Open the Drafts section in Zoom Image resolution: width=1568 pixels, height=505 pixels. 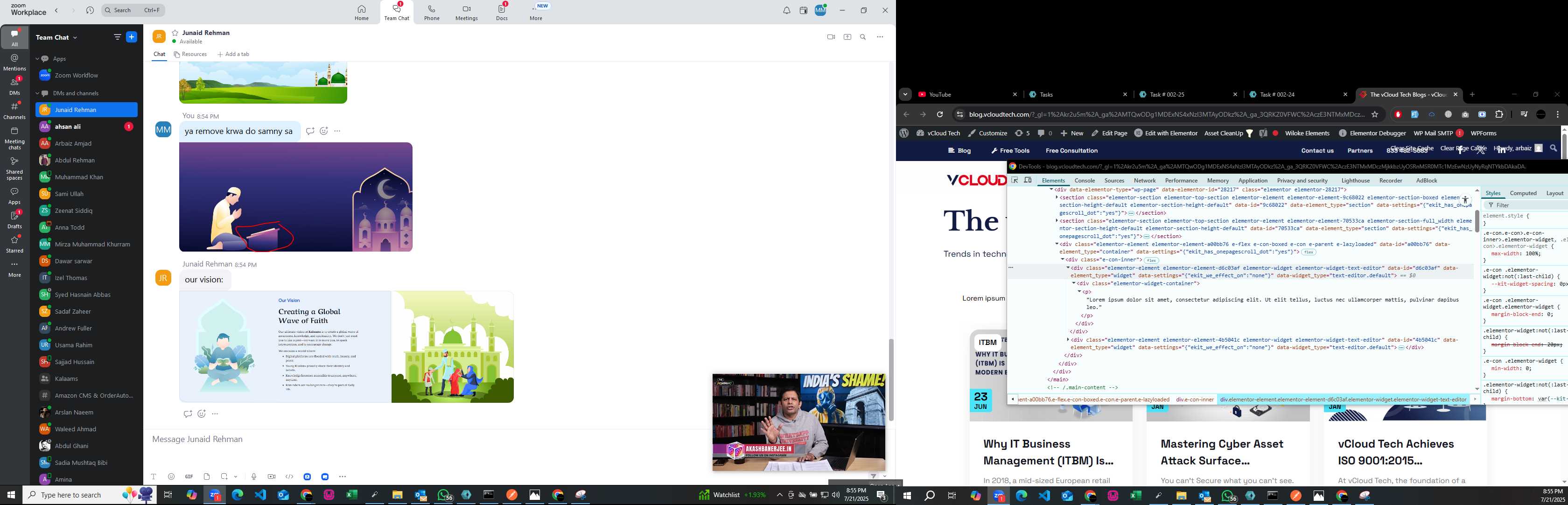pos(14,220)
